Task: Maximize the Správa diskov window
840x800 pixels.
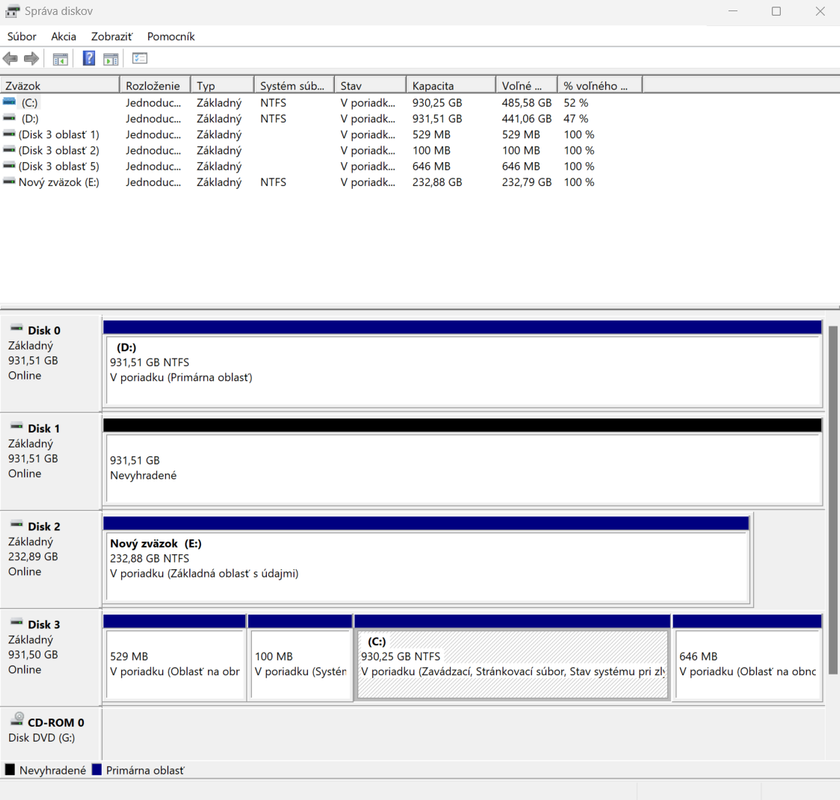Action: [776, 11]
